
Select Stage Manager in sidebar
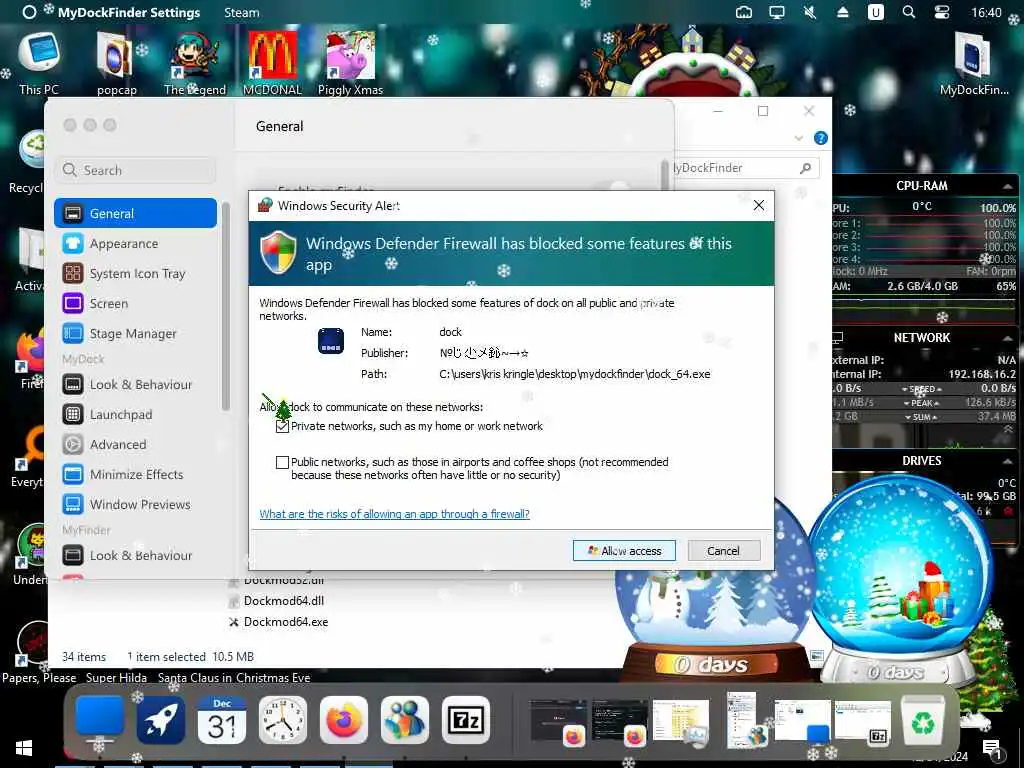coord(135,334)
